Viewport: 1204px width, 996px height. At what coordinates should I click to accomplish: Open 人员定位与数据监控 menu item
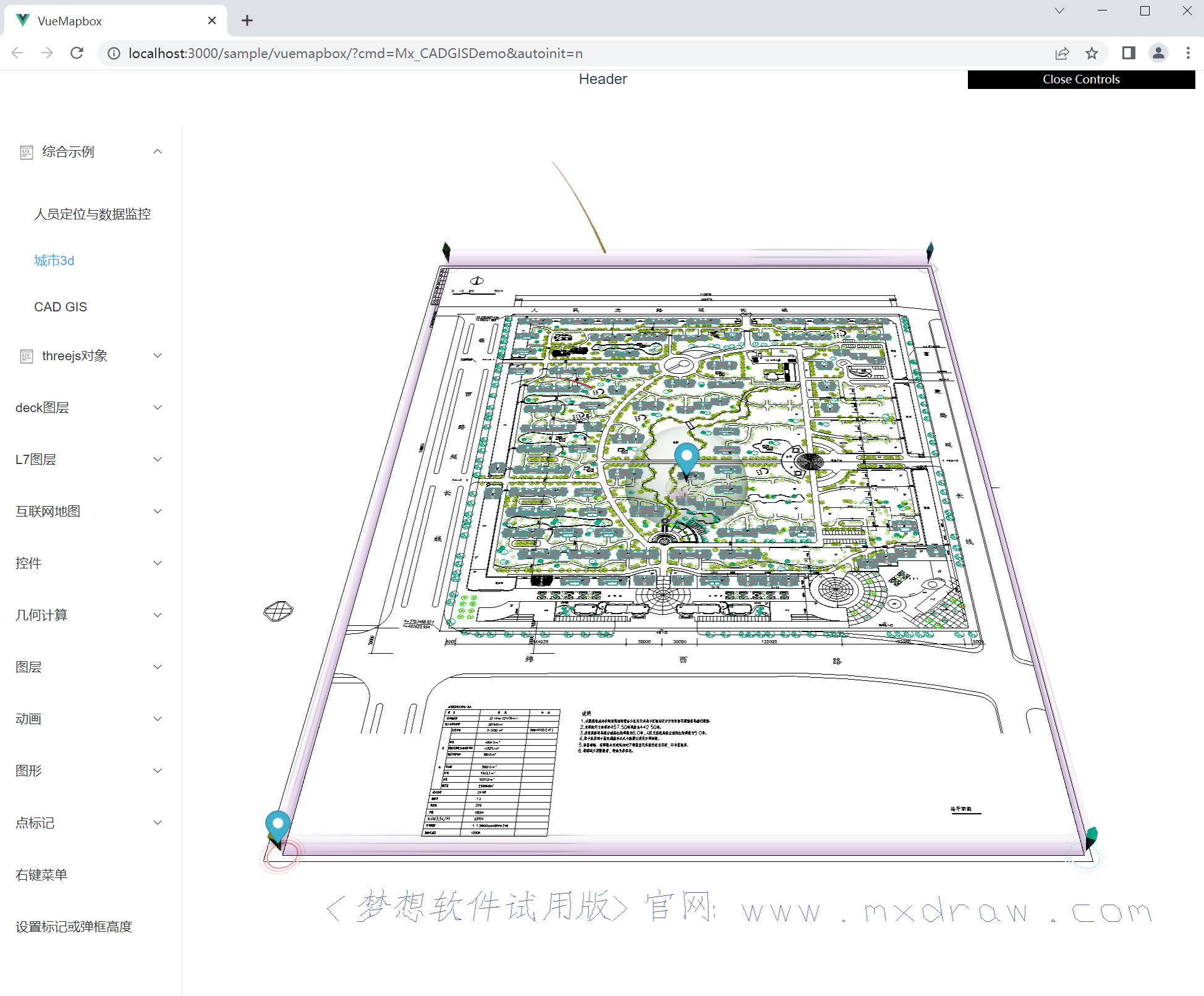90,212
